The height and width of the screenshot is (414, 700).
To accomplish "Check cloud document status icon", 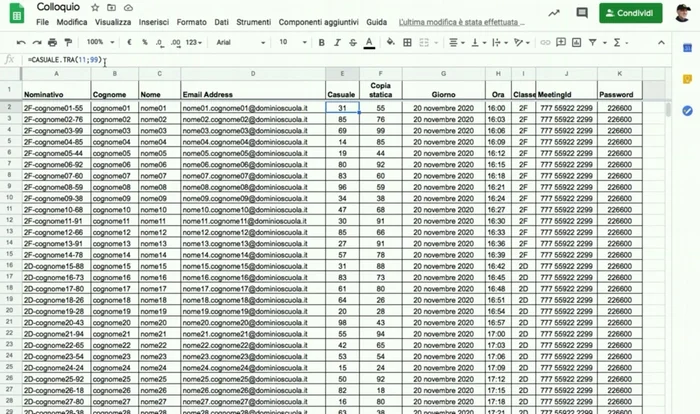I will (x=128, y=8).
